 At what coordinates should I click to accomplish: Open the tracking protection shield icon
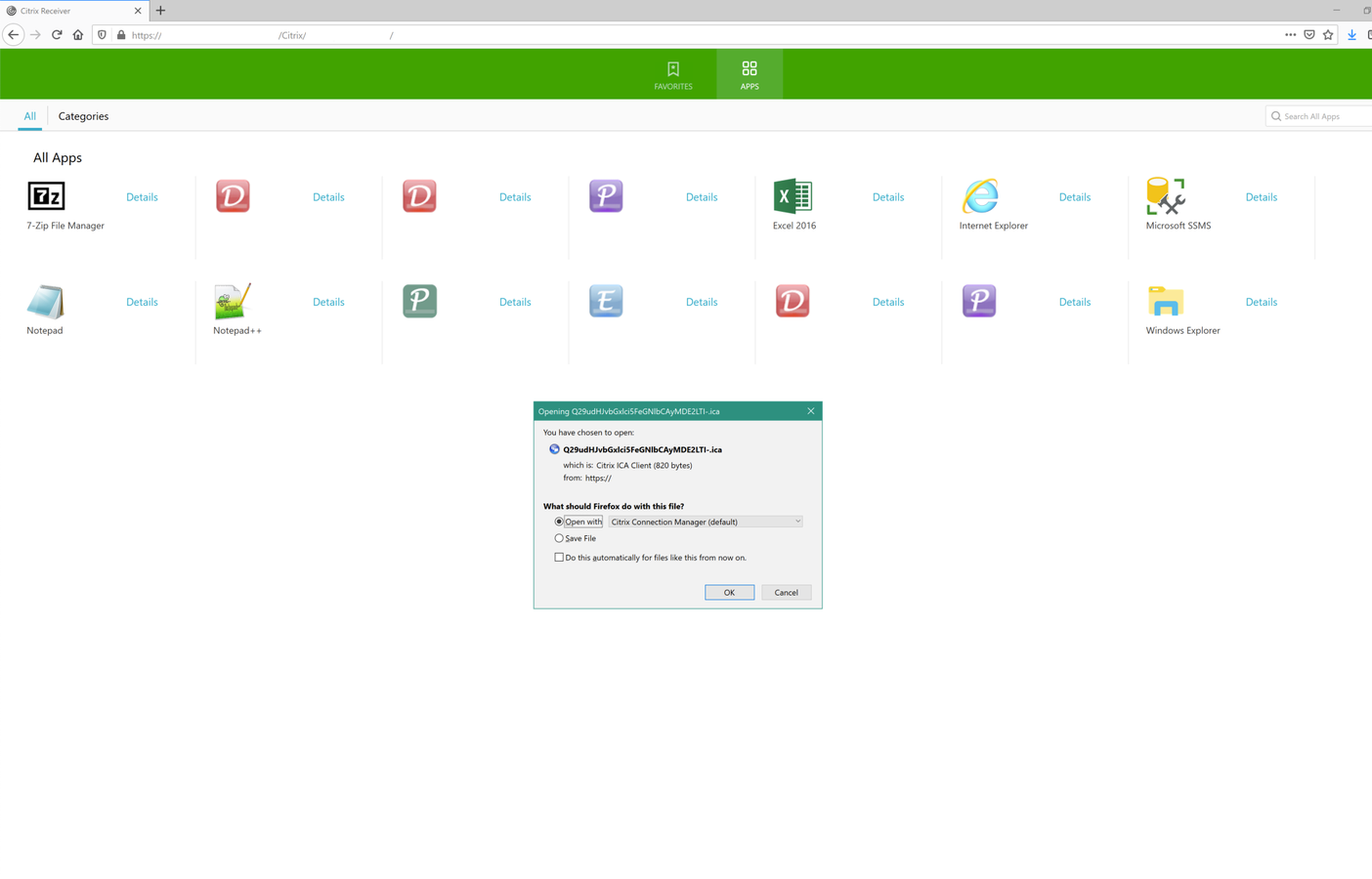102,35
